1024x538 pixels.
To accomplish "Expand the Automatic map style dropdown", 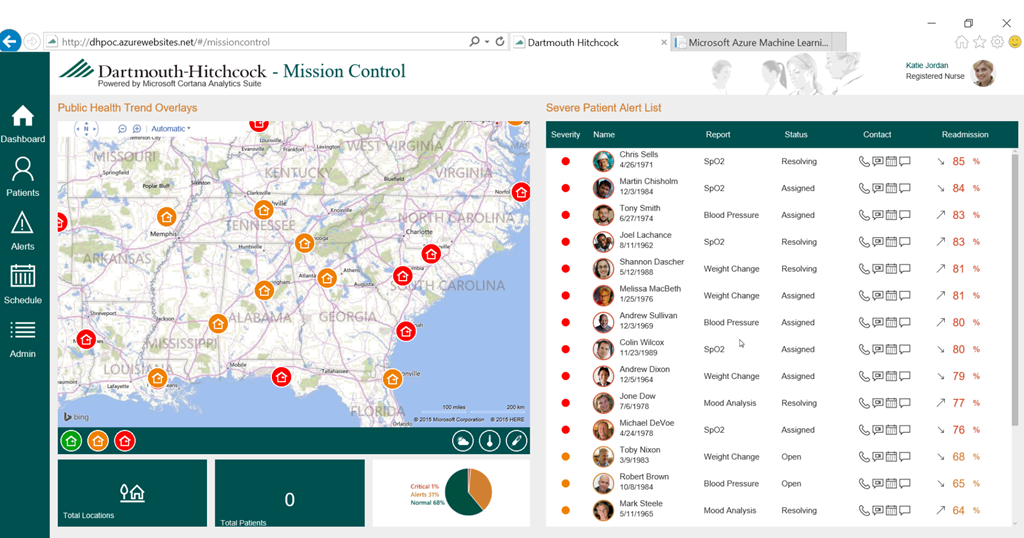I will click(x=171, y=129).
